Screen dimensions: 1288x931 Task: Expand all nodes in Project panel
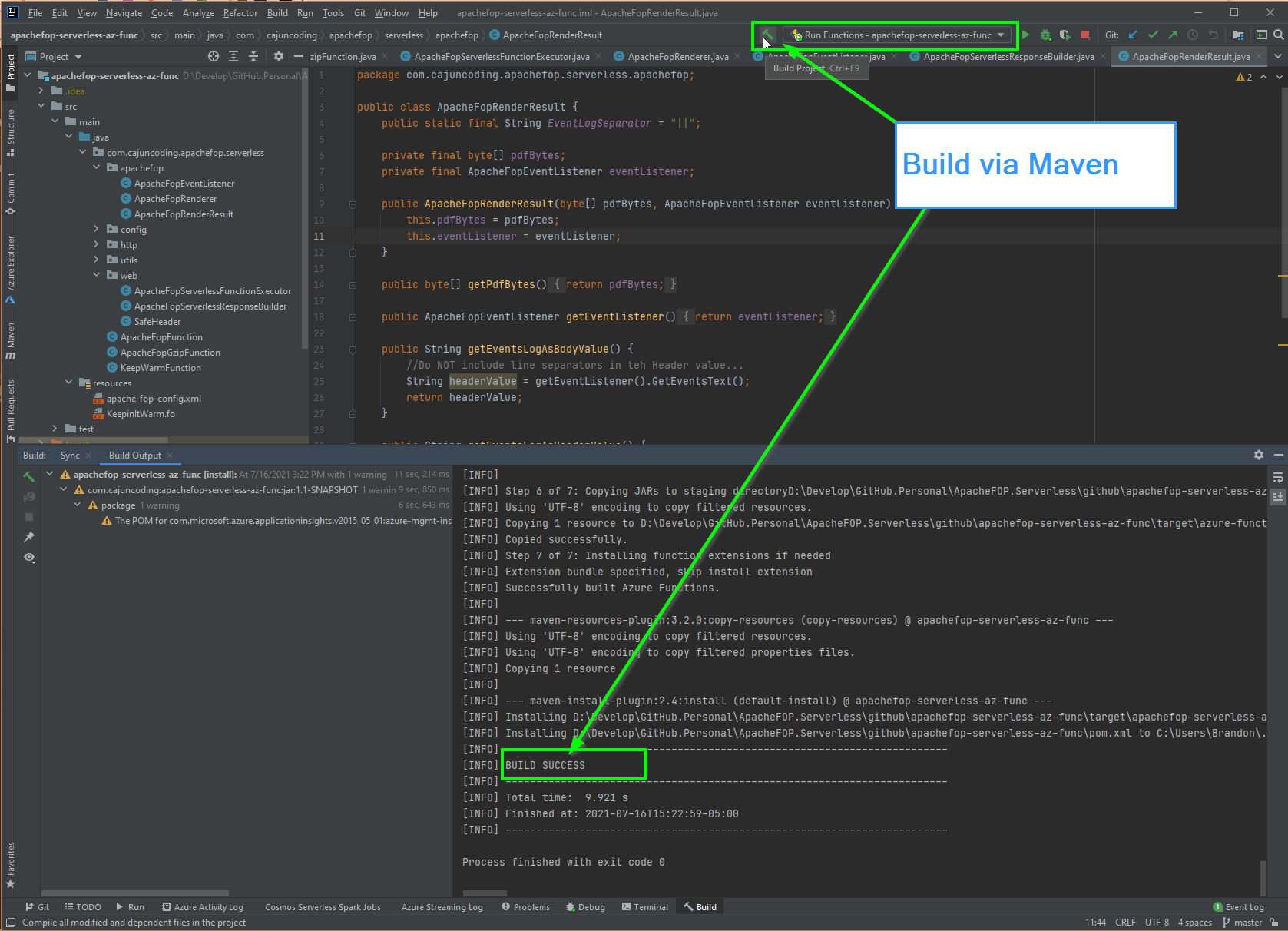pos(233,57)
